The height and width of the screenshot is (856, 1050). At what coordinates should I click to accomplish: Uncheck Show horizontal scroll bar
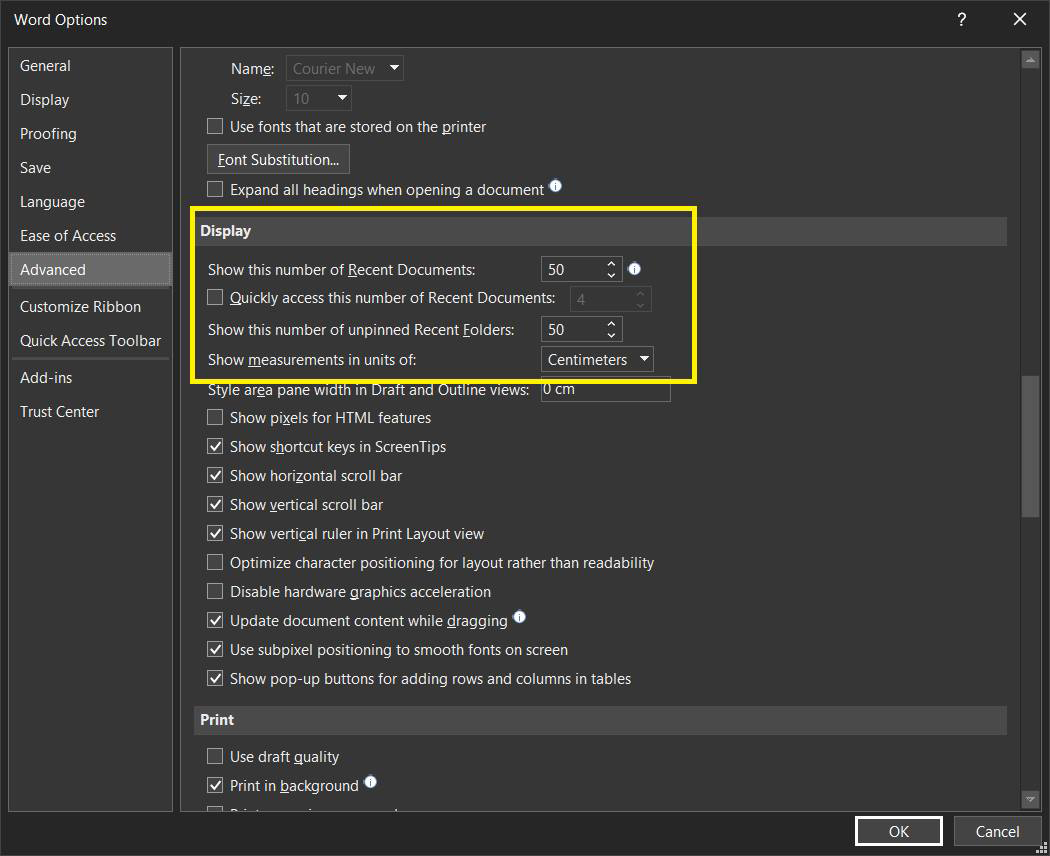point(215,476)
